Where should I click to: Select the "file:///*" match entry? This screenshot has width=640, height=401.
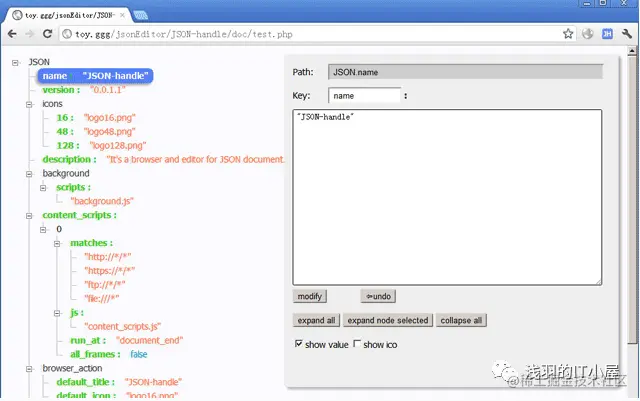tap(102, 299)
